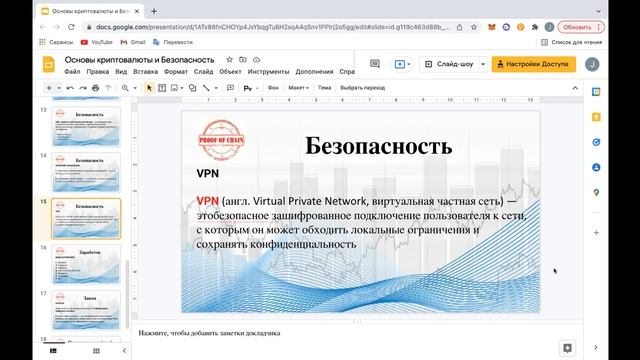
Task: Click the zoom magnifier tool
Action: [125, 88]
